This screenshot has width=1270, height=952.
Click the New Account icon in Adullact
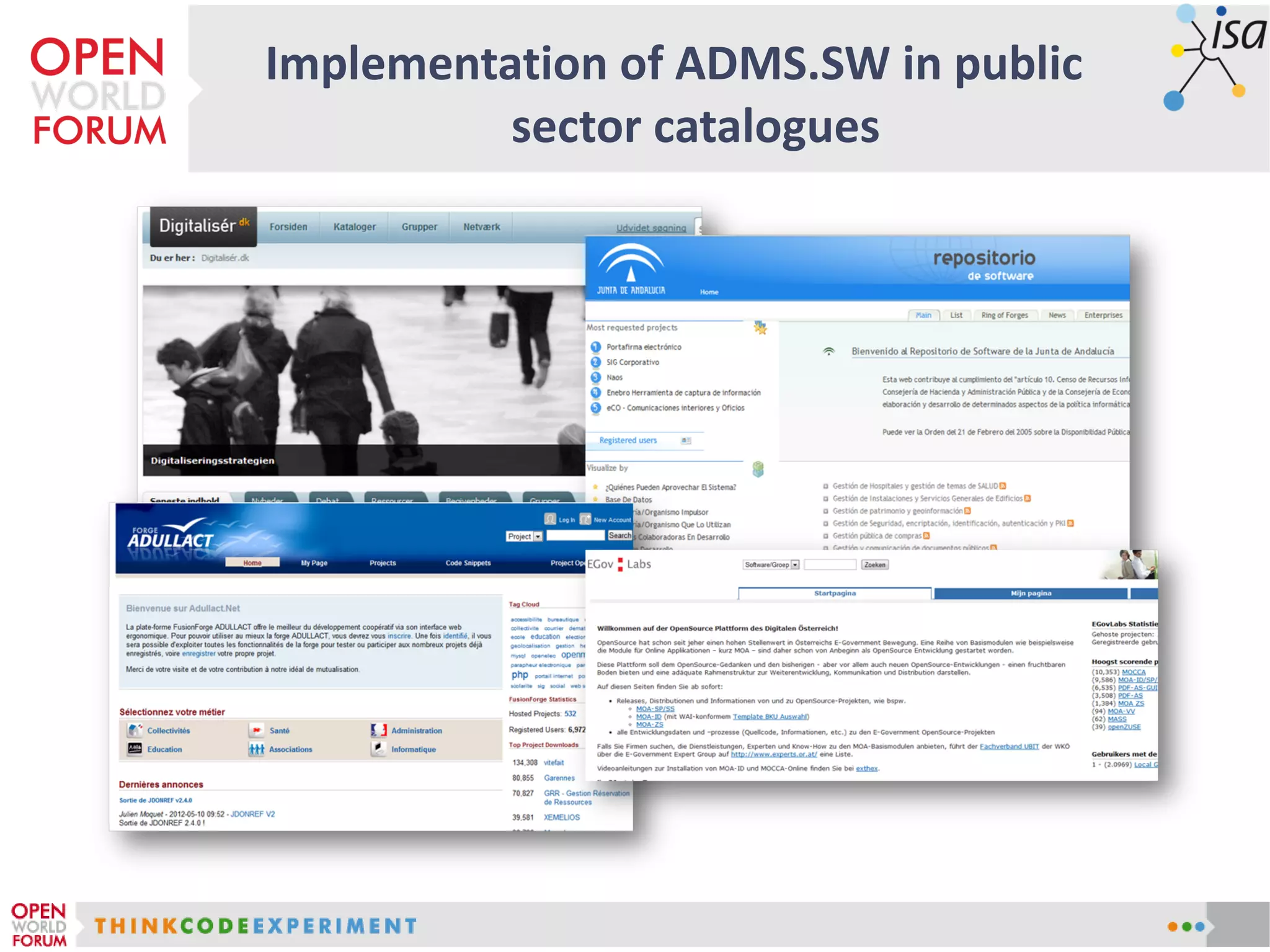585,519
